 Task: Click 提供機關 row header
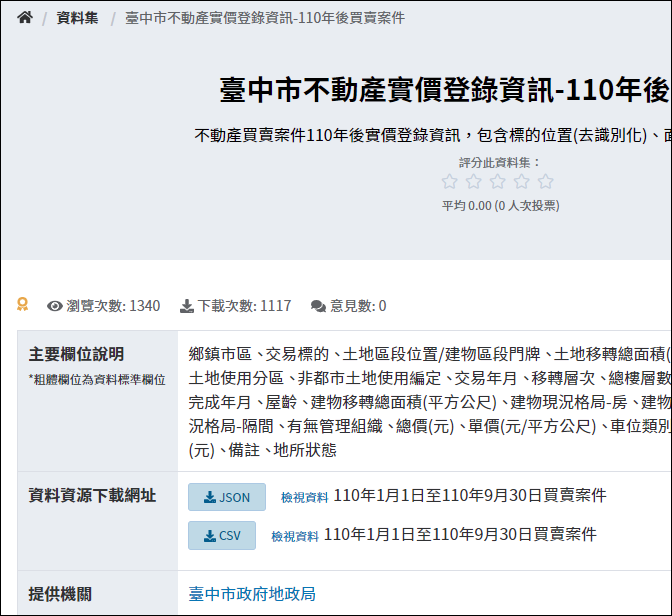[60, 594]
